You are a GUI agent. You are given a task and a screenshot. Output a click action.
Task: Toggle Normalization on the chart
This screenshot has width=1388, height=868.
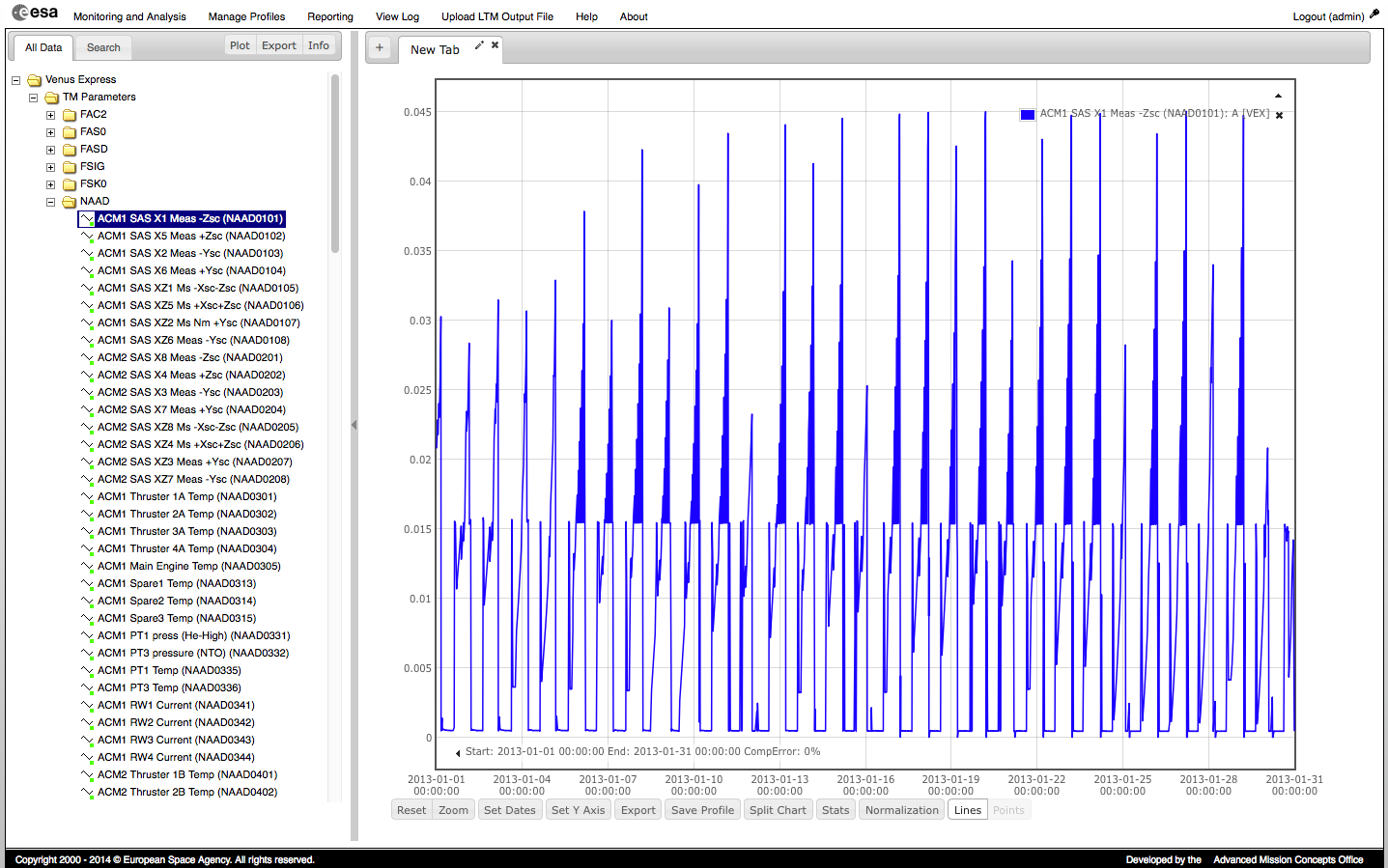901,810
